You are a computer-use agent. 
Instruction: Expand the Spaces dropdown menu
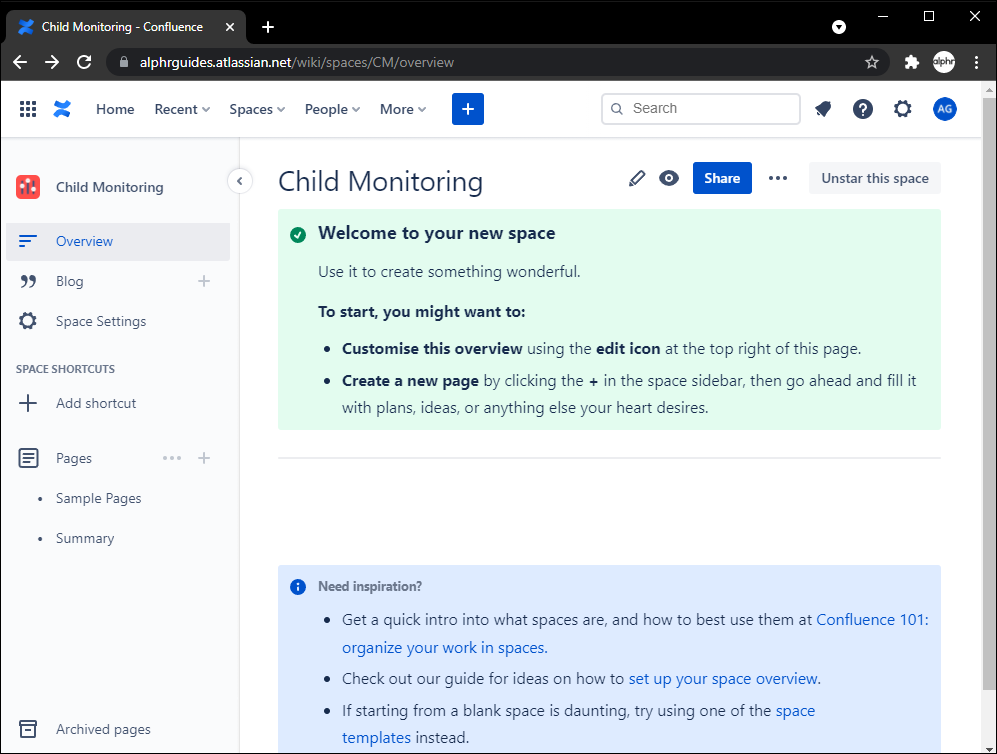(x=257, y=109)
